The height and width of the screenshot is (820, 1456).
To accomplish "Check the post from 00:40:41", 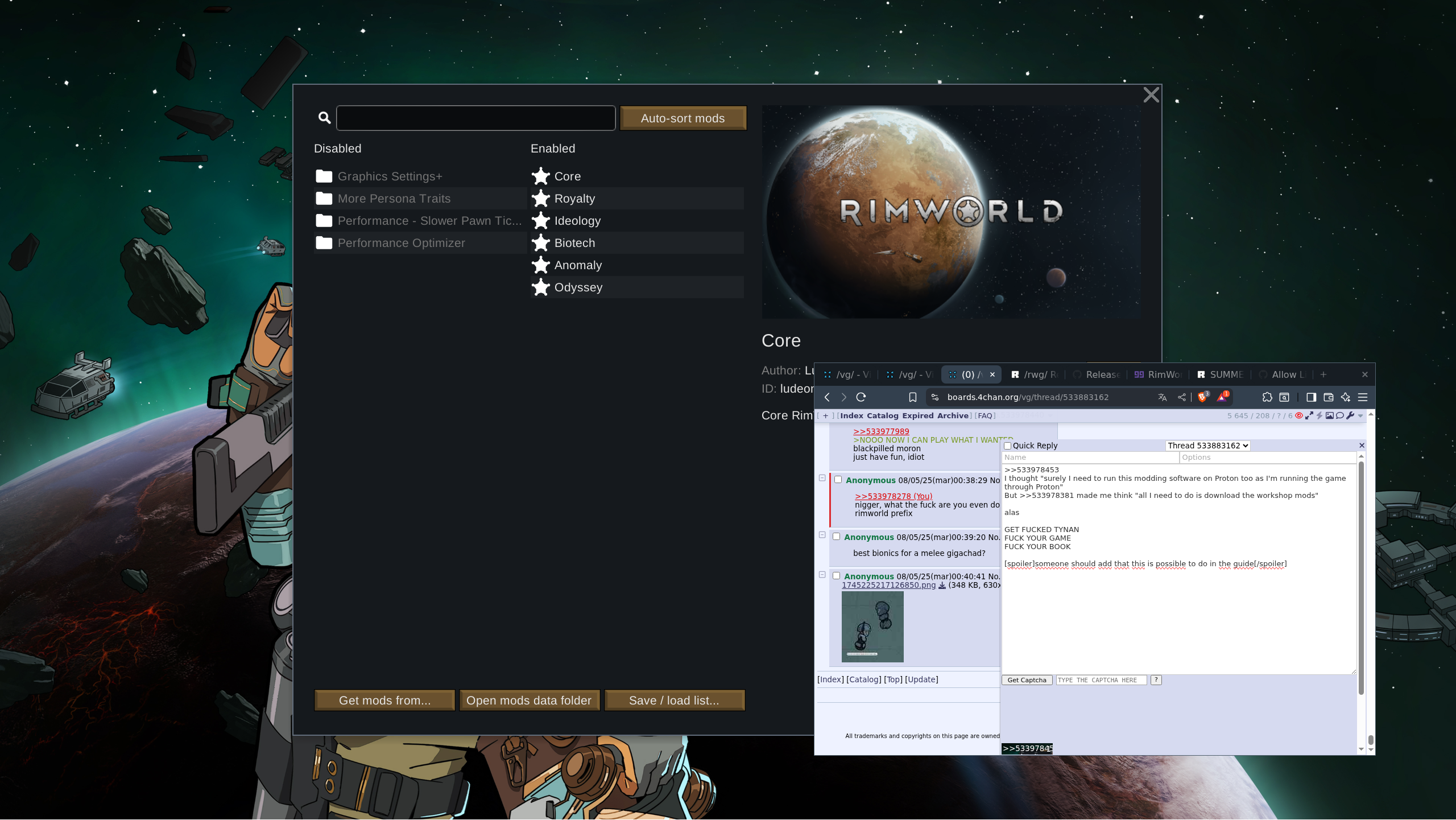I will pos(836,575).
